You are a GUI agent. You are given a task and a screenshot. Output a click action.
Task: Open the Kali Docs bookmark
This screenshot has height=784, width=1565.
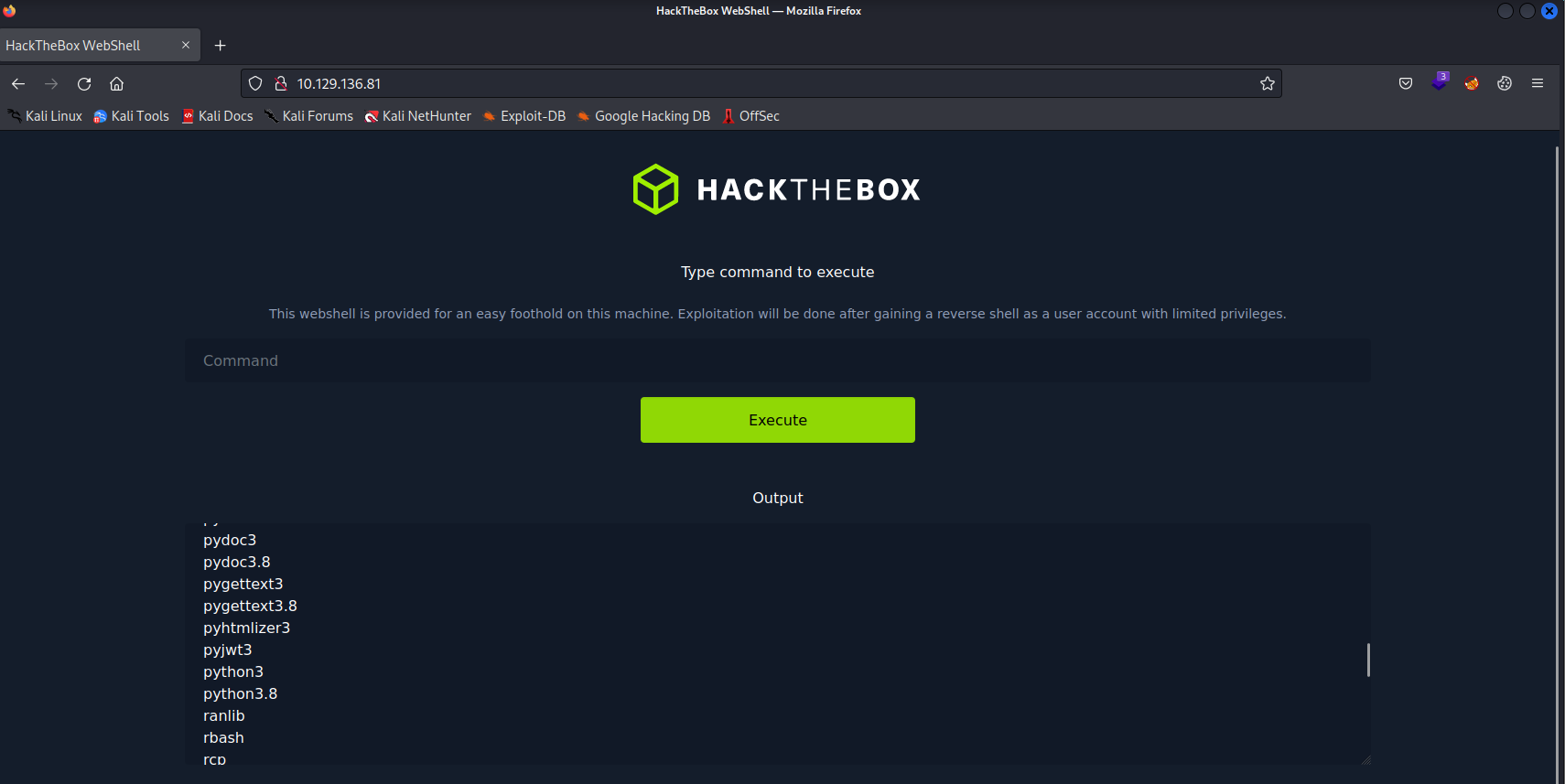[x=217, y=116]
